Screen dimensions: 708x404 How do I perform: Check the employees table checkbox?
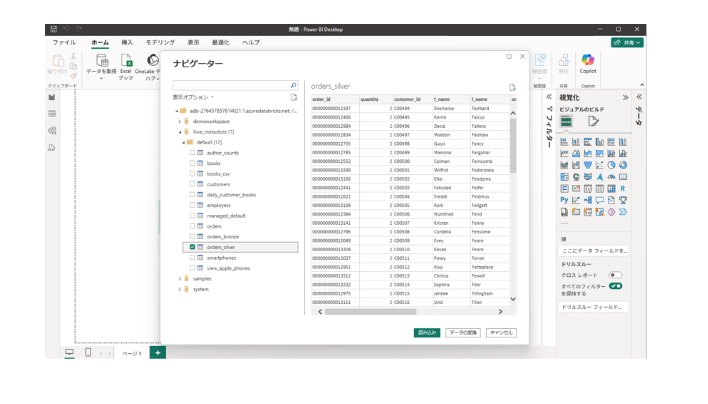point(192,205)
